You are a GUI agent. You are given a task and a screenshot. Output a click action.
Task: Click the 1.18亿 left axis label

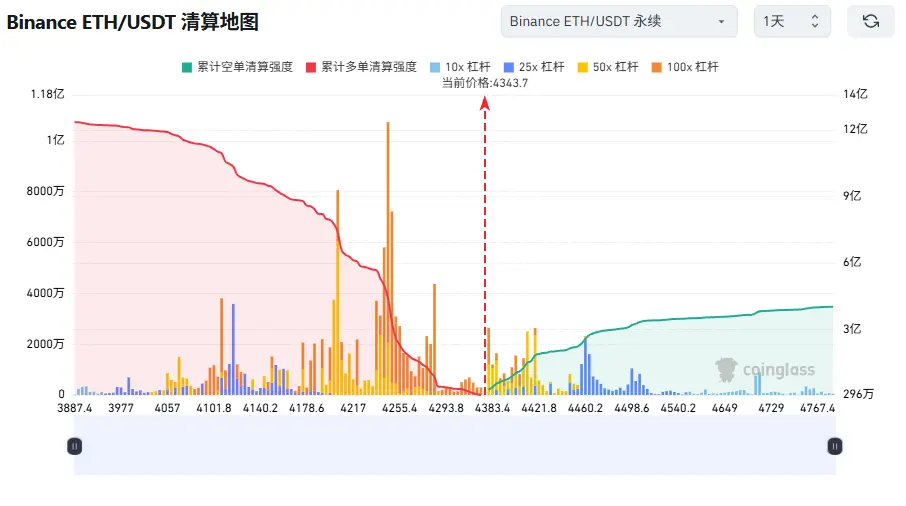click(47, 94)
